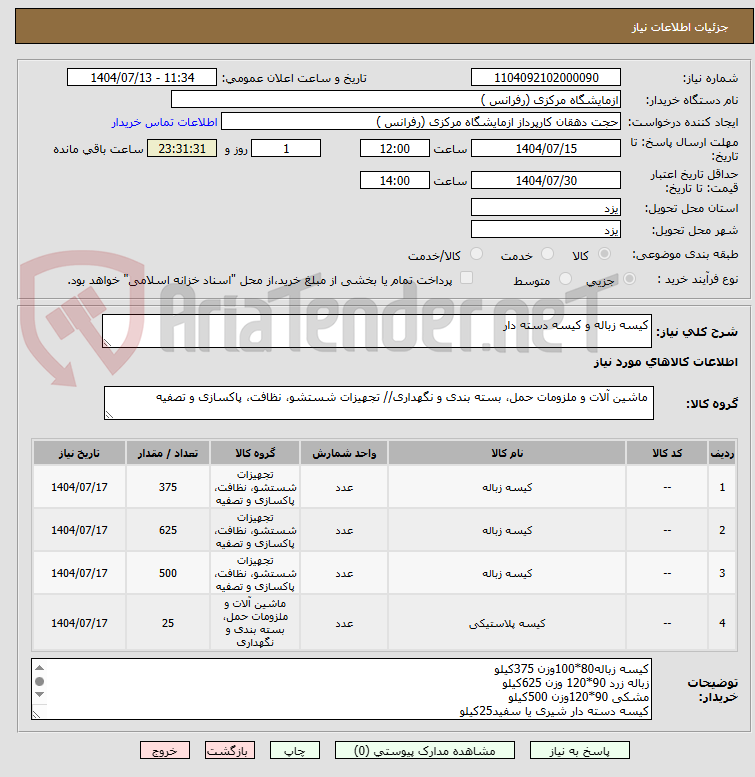The height and width of the screenshot is (777, 755).
Task: Click the تاریخ نیاز column header
Action: [79, 453]
